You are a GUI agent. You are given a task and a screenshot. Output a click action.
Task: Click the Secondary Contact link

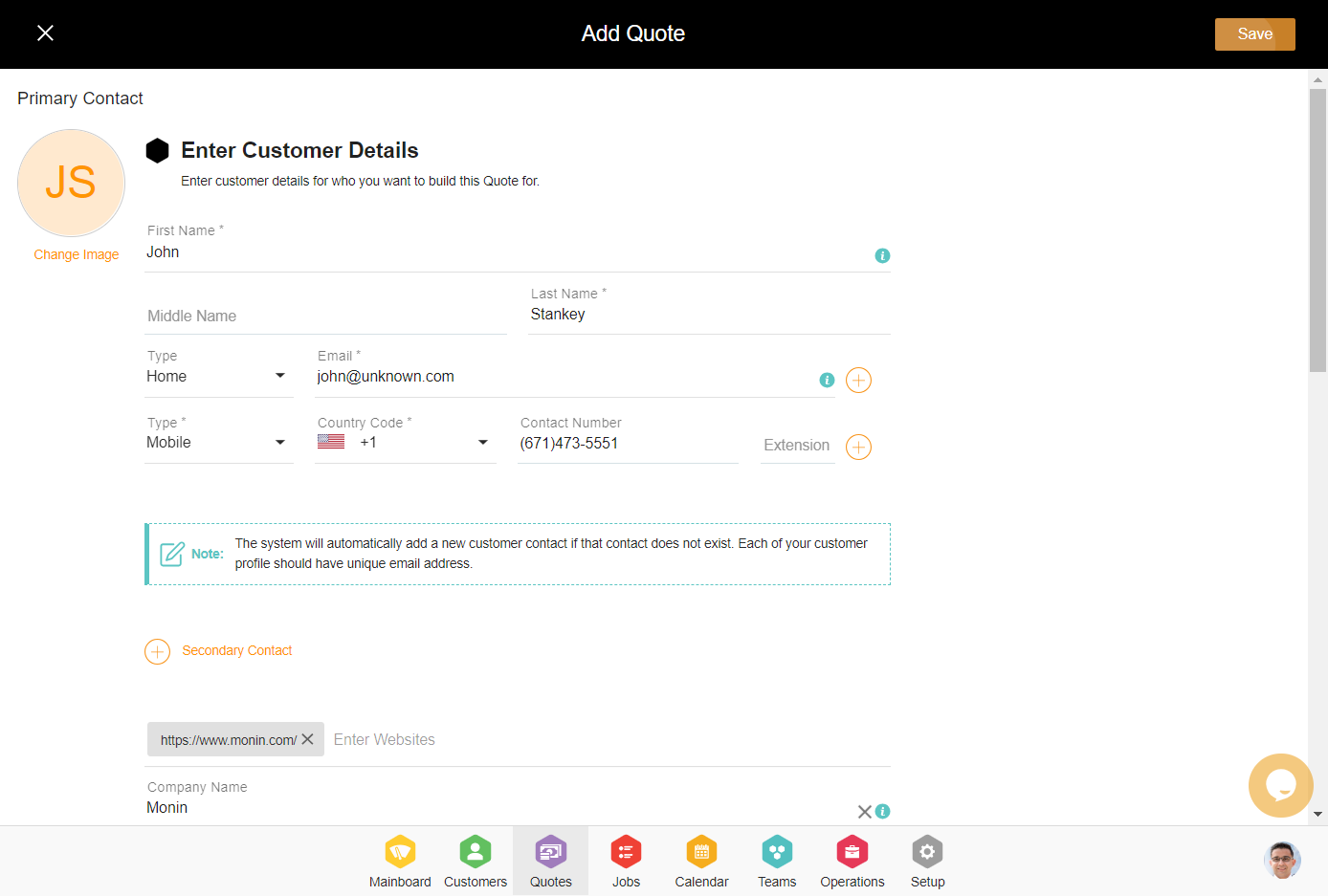click(x=237, y=650)
